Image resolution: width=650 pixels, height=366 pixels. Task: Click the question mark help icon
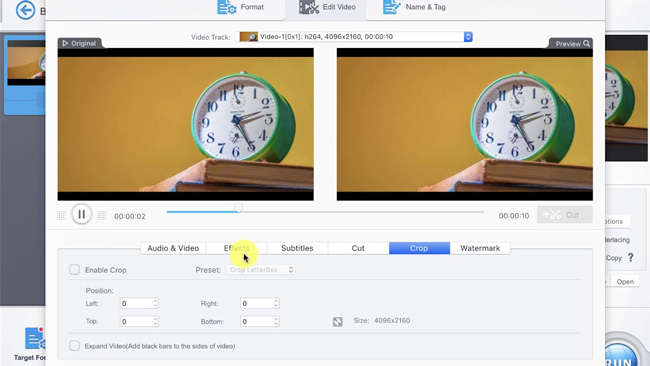(631, 257)
